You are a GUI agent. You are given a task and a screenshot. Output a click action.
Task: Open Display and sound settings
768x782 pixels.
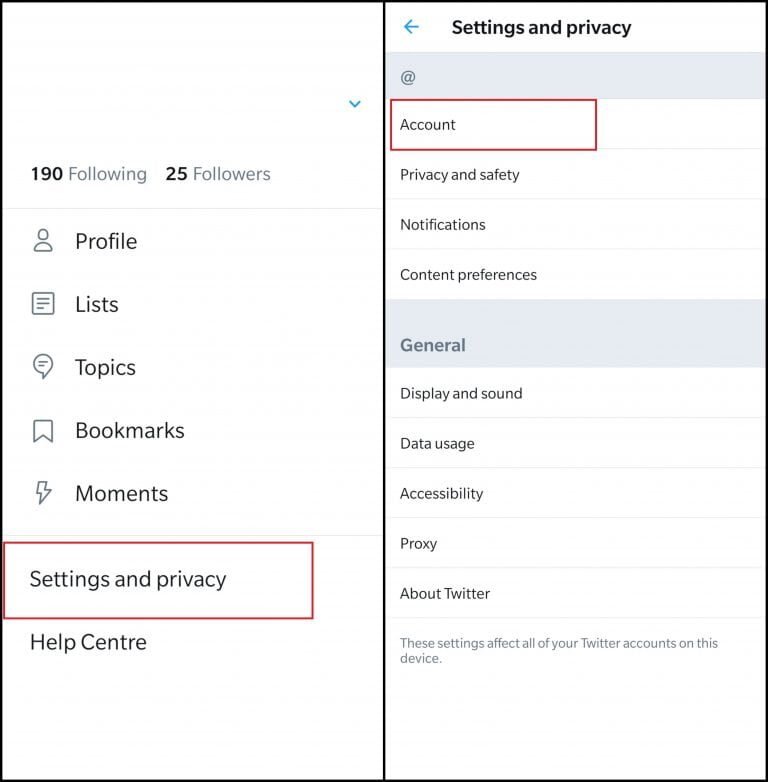pyautogui.click(x=461, y=394)
